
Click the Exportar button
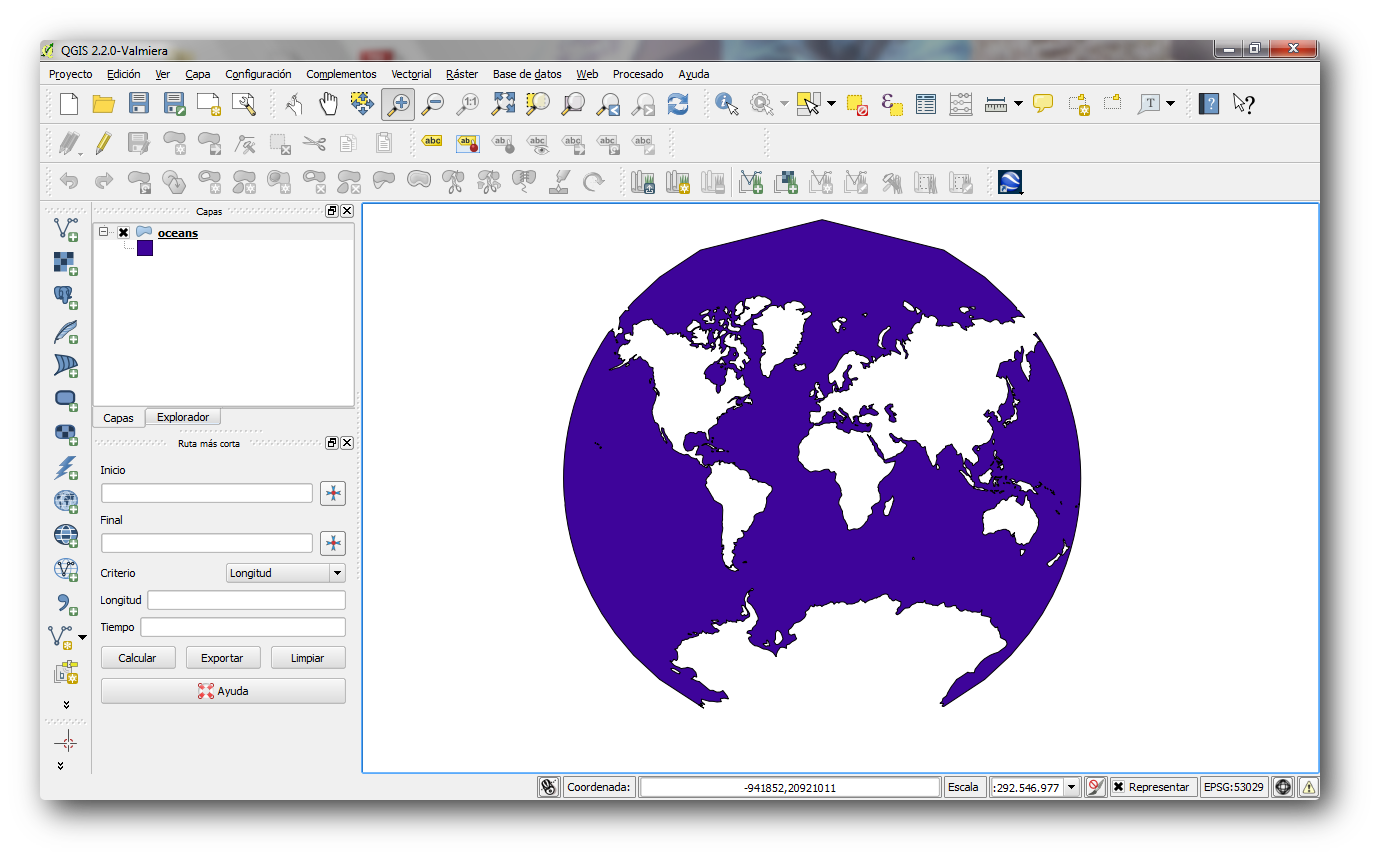[x=222, y=658]
